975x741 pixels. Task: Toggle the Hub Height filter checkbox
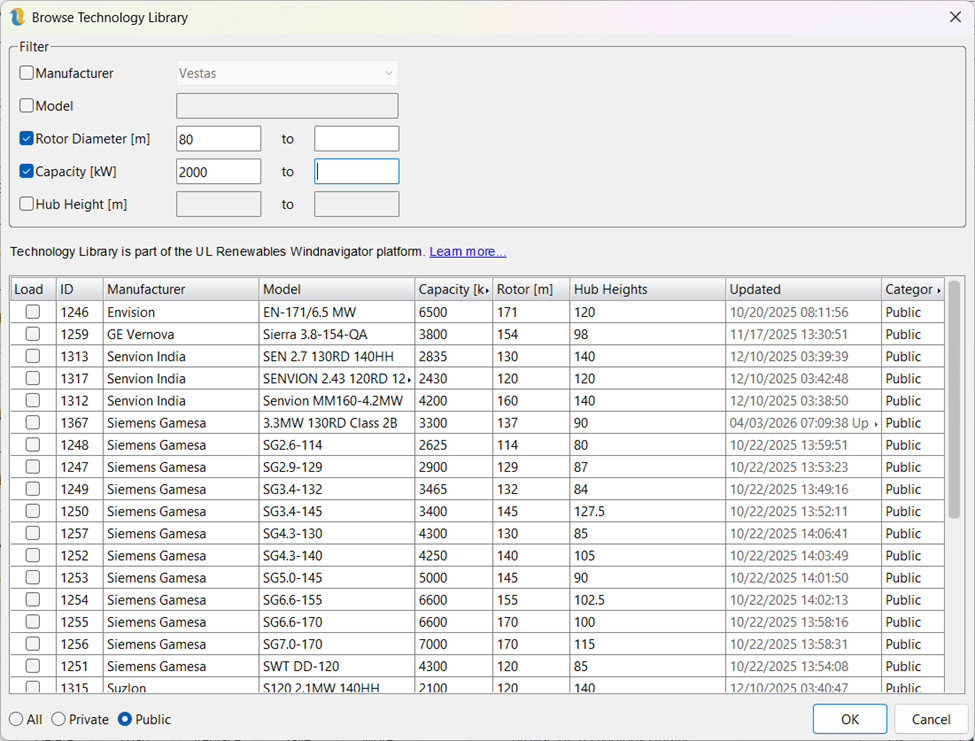click(x=27, y=204)
